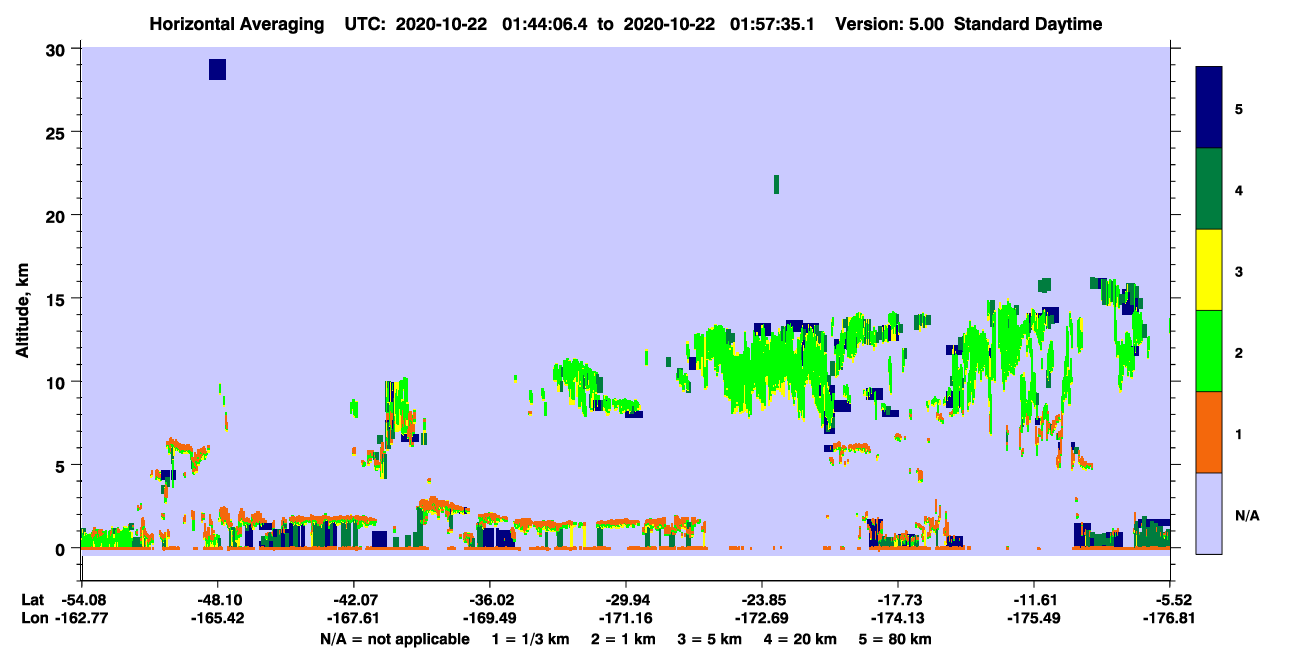Click the latitude value -48.10

coord(218,600)
